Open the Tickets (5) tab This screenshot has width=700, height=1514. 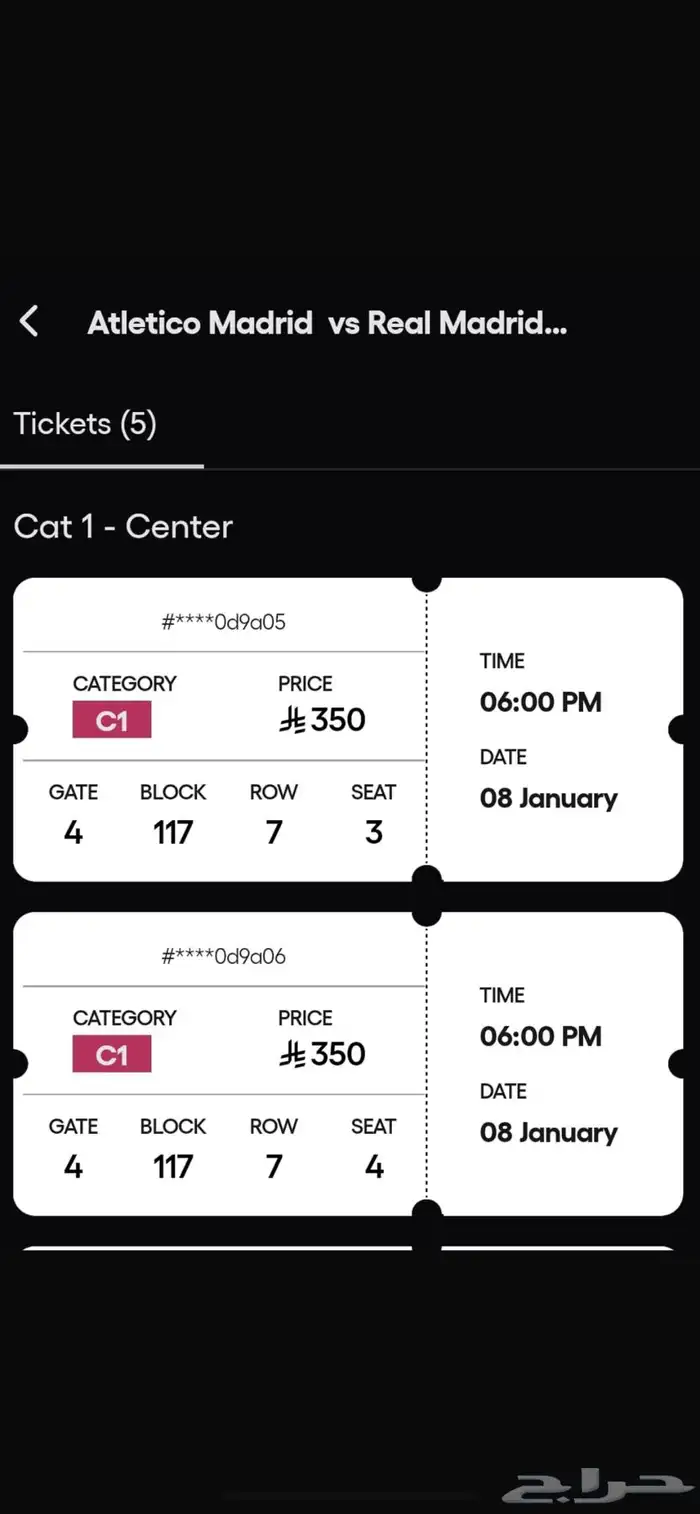[x=86, y=424]
